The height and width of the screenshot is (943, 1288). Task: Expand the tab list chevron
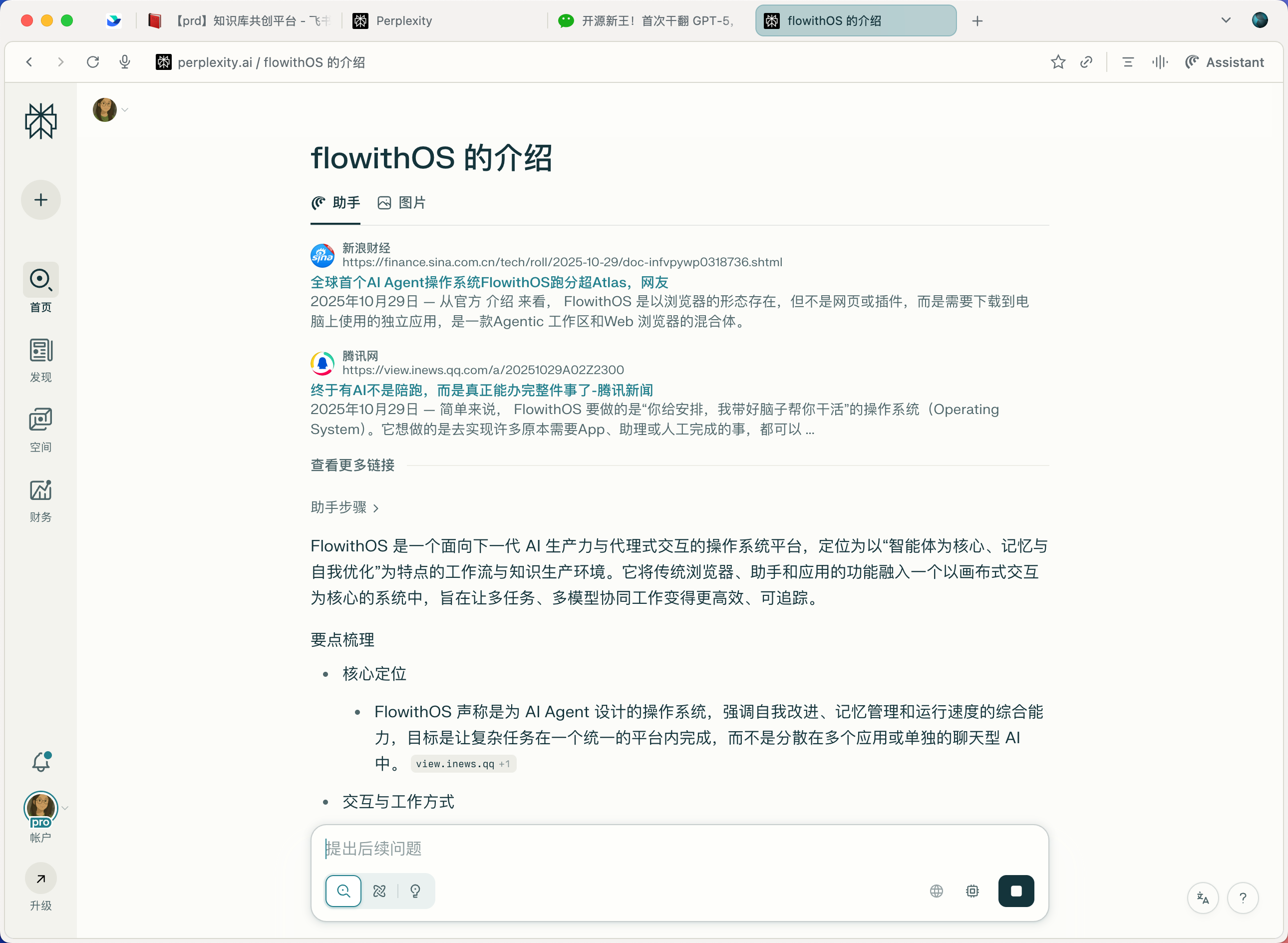point(1226,20)
